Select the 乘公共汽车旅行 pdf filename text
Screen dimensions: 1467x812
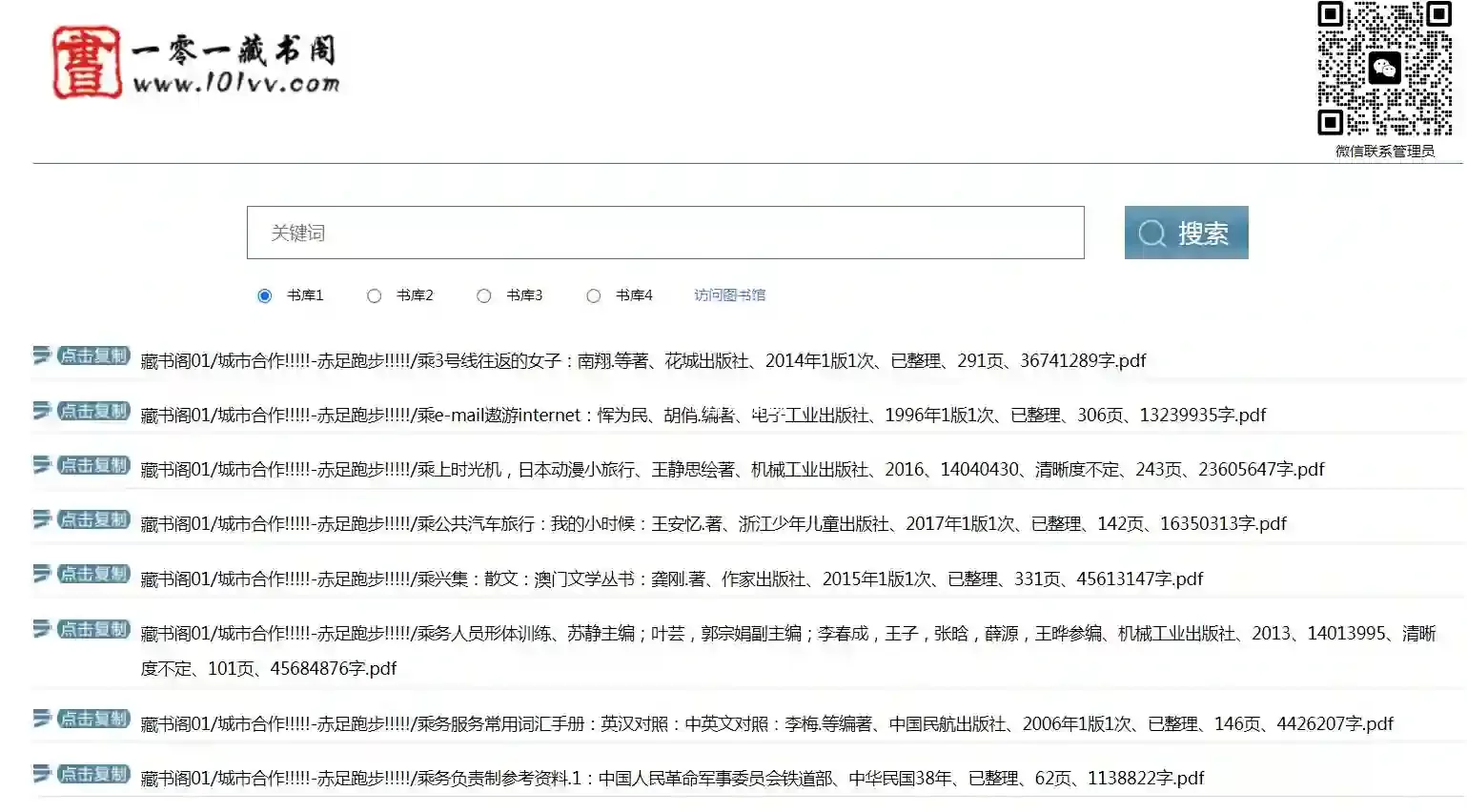pyautogui.click(x=713, y=523)
